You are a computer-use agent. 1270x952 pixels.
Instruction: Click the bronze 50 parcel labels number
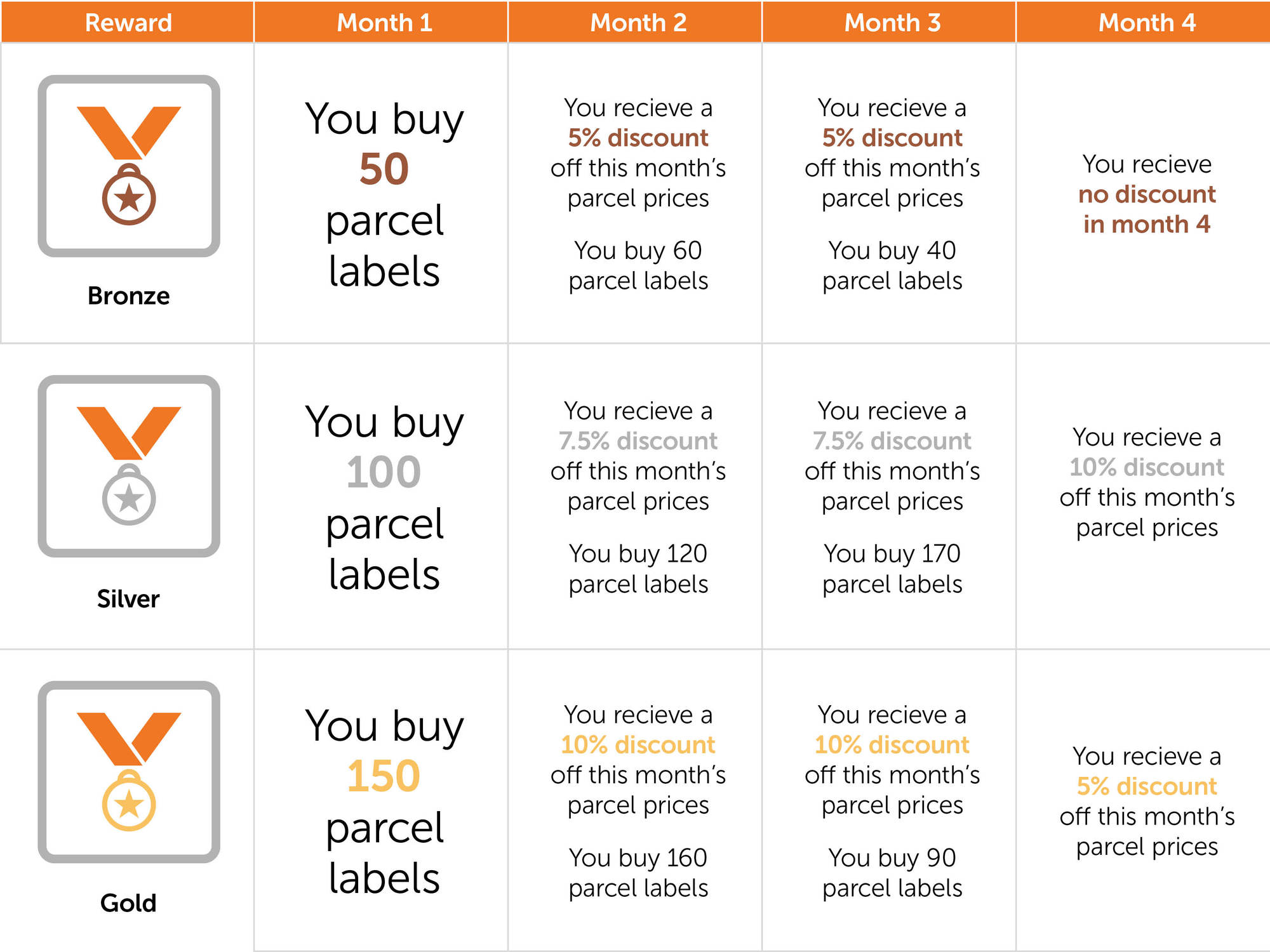pos(384,169)
